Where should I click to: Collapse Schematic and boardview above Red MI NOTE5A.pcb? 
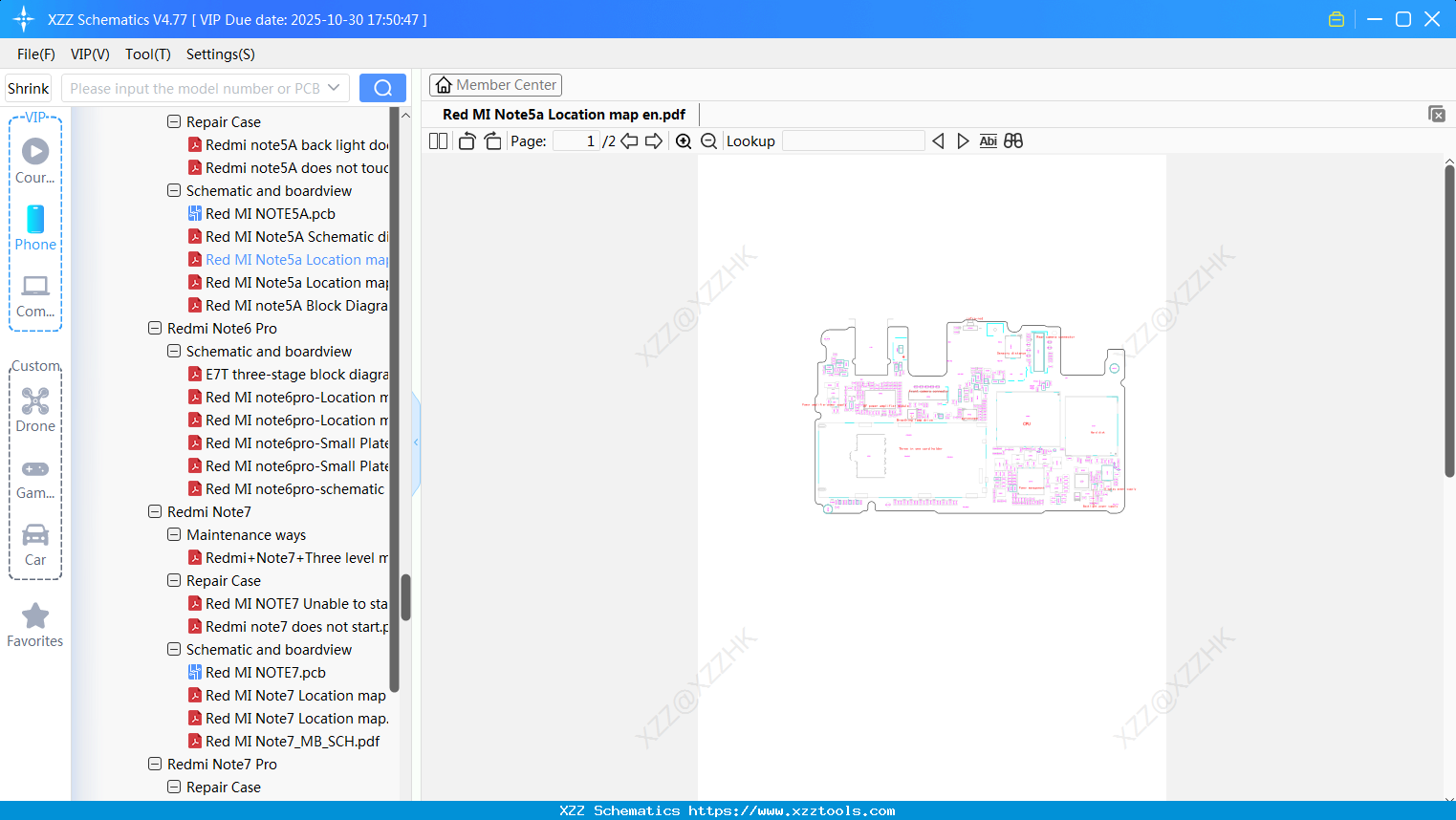(174, 190)
